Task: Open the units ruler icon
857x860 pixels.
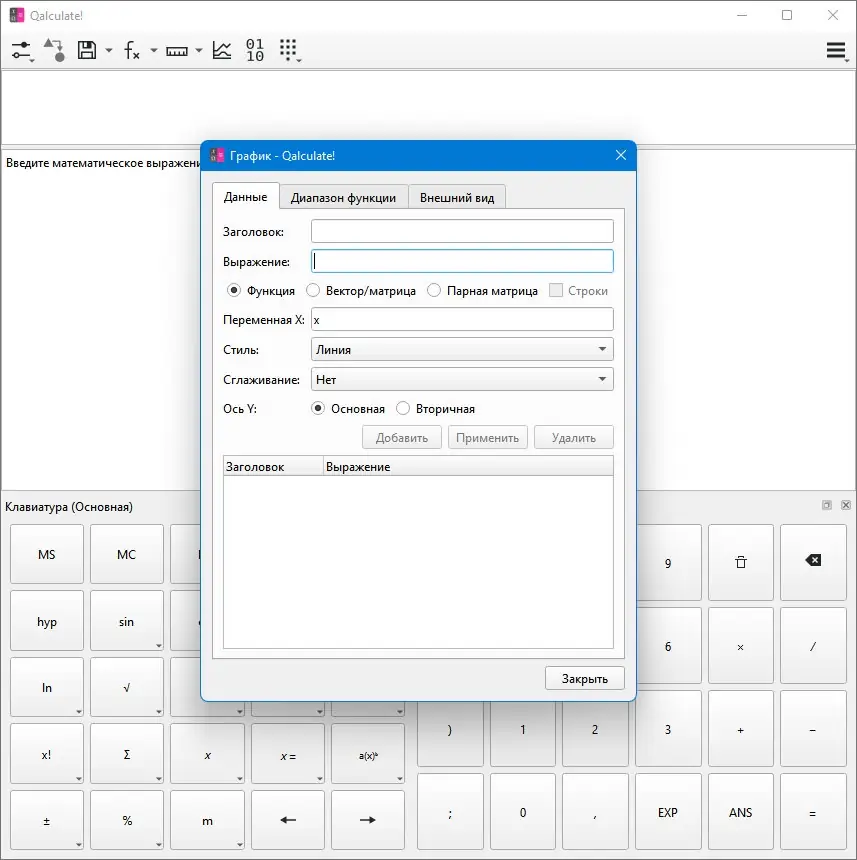Action: pos(177,51)
